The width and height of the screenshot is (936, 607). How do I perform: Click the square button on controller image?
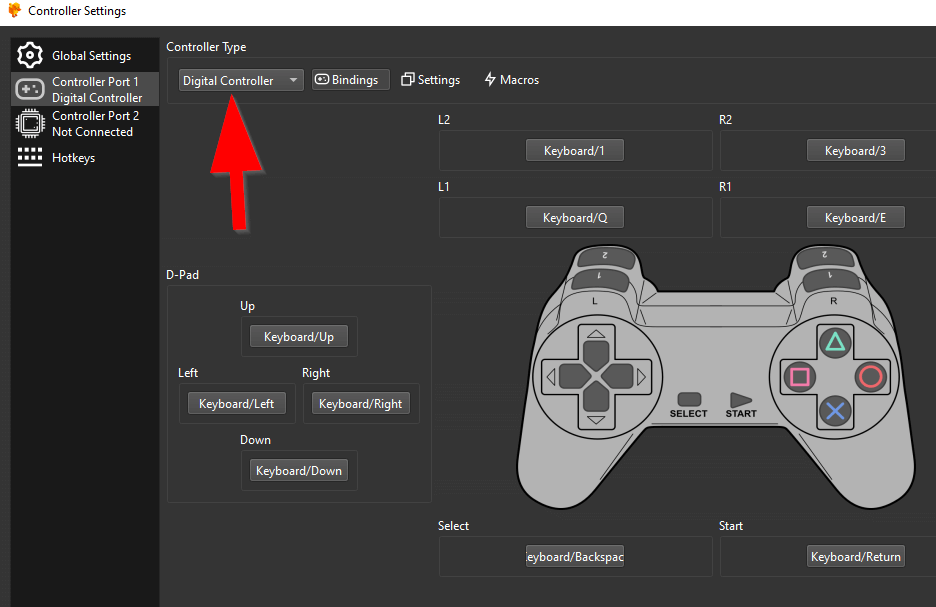[799, 377]
